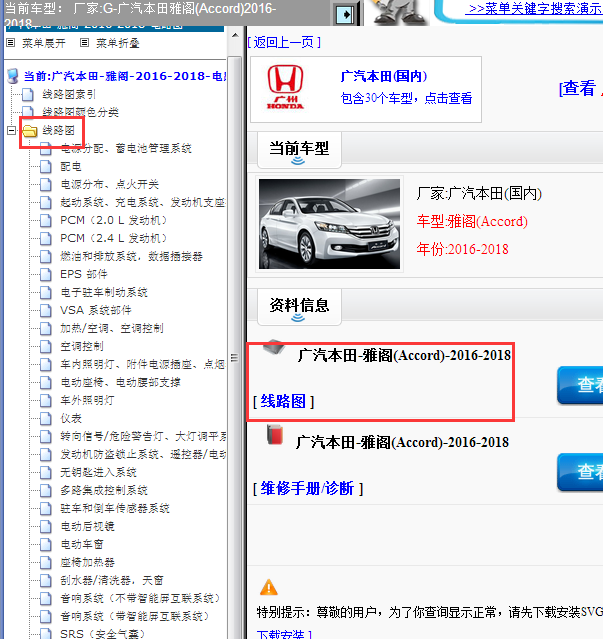Click the red book icon for 维修手册
603x639 pixels.
coord(274,436)
